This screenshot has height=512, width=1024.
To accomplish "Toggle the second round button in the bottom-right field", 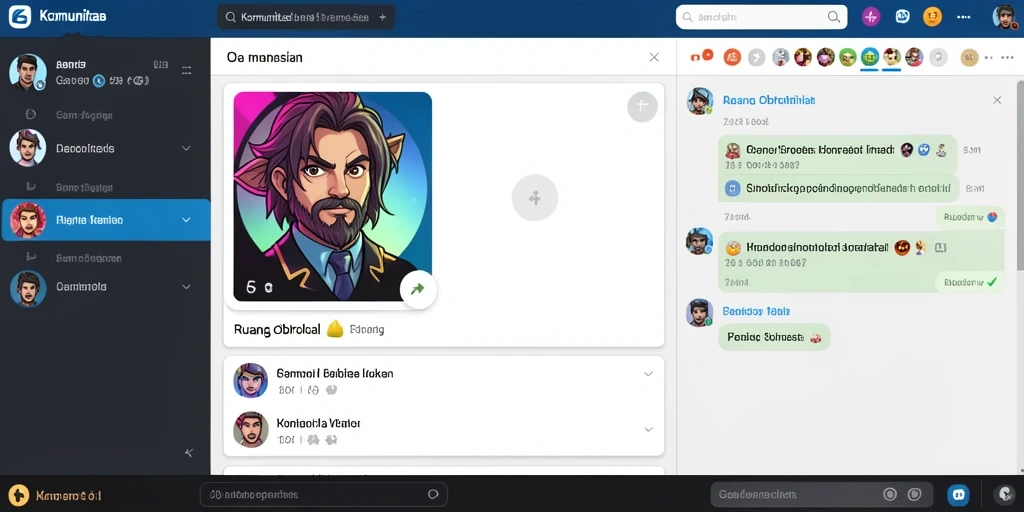I will (x=914, y=494).
